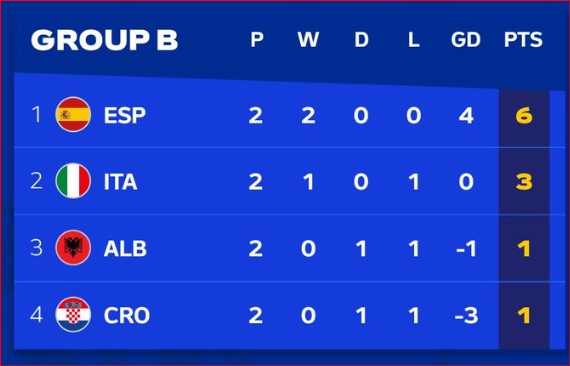Click Albania's -1 goal difference
The image size is (570, 366).
click(x=466, y=249)
